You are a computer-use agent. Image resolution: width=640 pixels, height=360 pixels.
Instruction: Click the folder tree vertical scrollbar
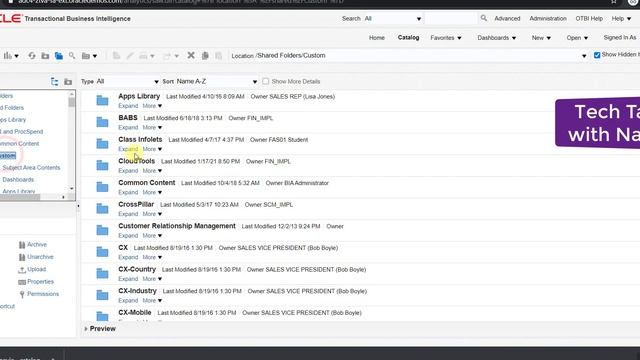tap(72, 141)
